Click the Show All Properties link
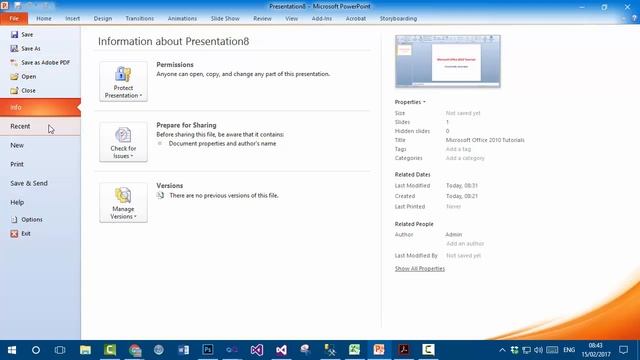 420,269
